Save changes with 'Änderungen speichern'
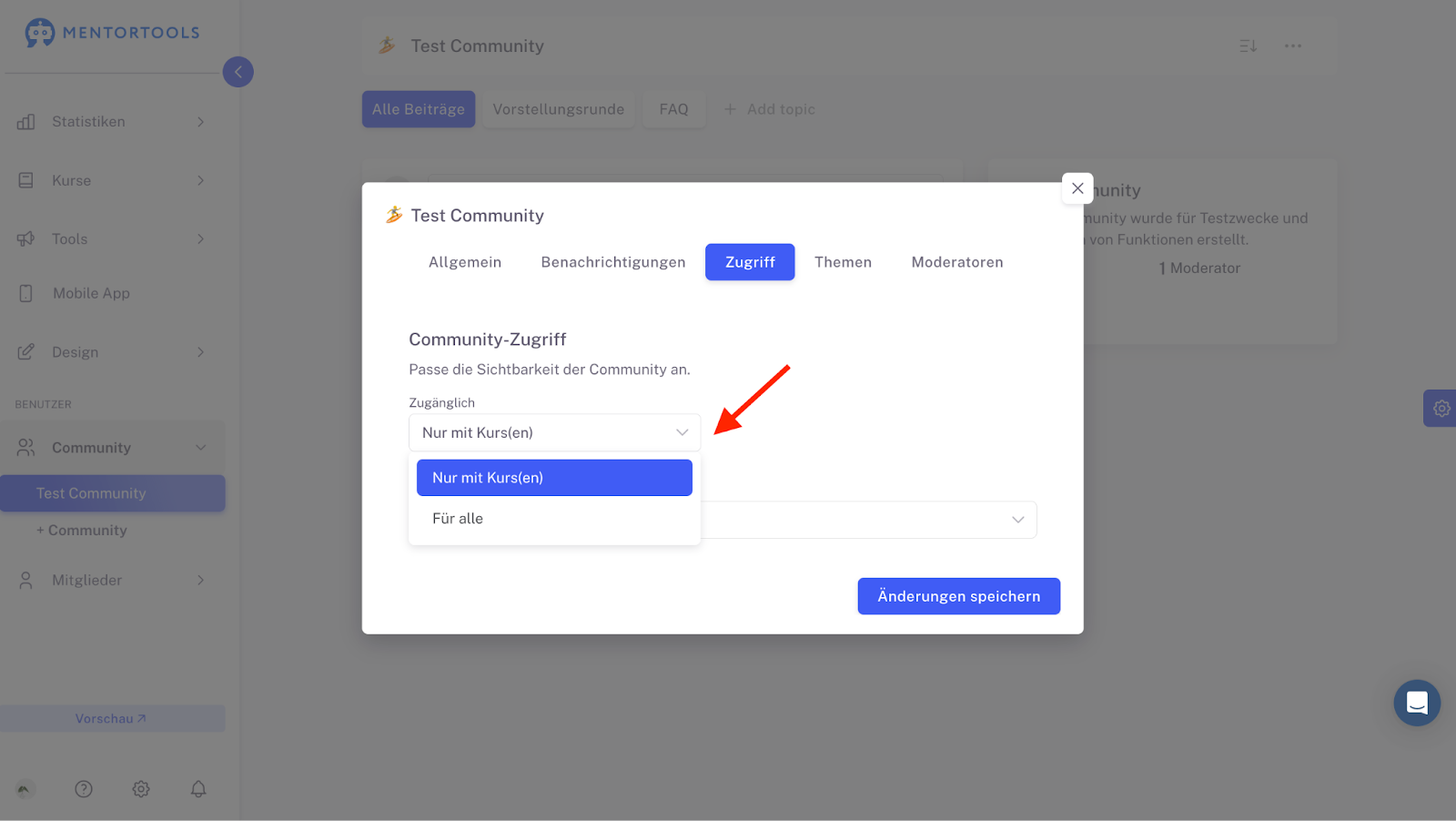Image resolution: width=1456 pixels, height=821 pixels. (958, 596)
